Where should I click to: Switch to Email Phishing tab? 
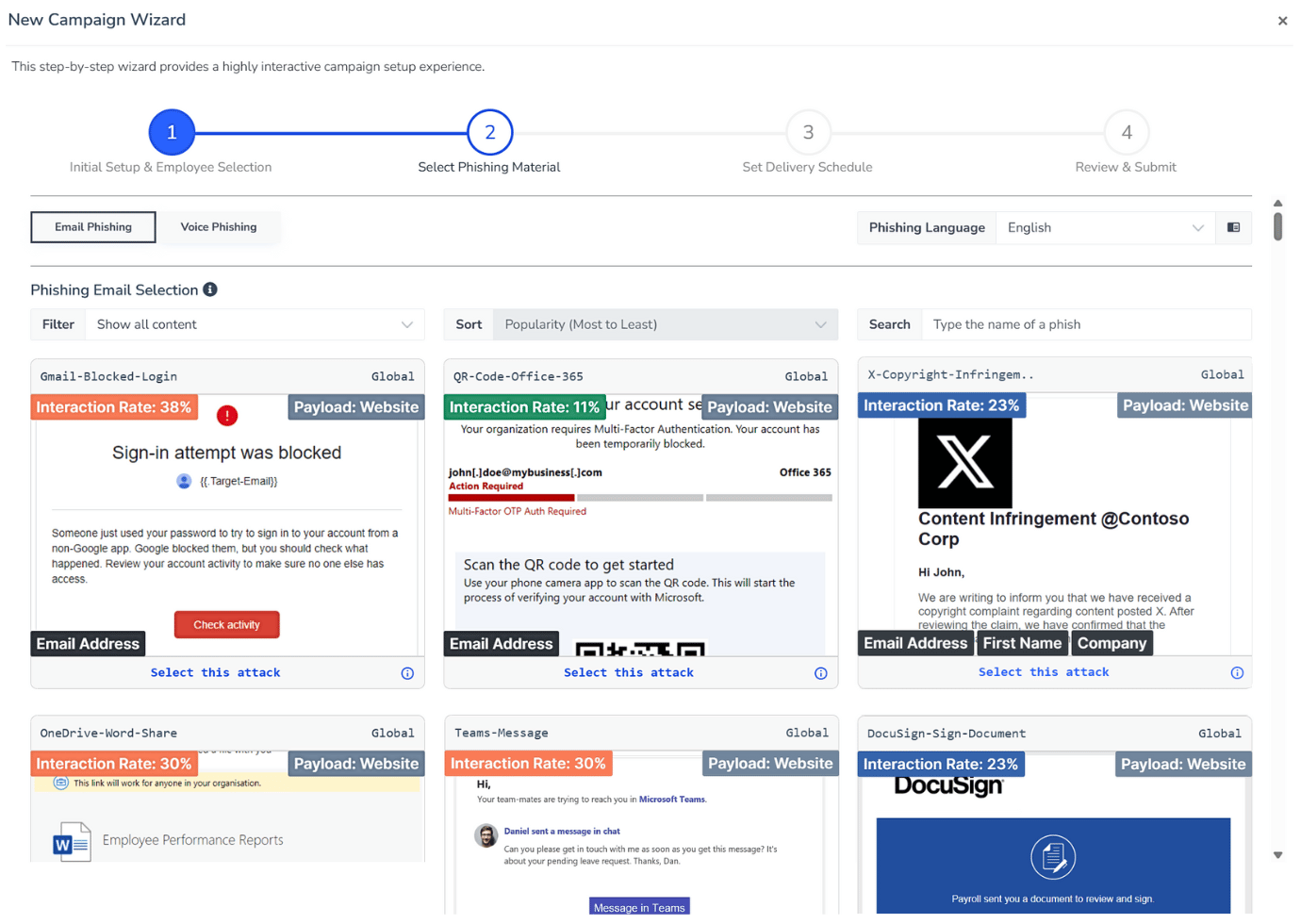pyautogui.click(x=93, y=227)
